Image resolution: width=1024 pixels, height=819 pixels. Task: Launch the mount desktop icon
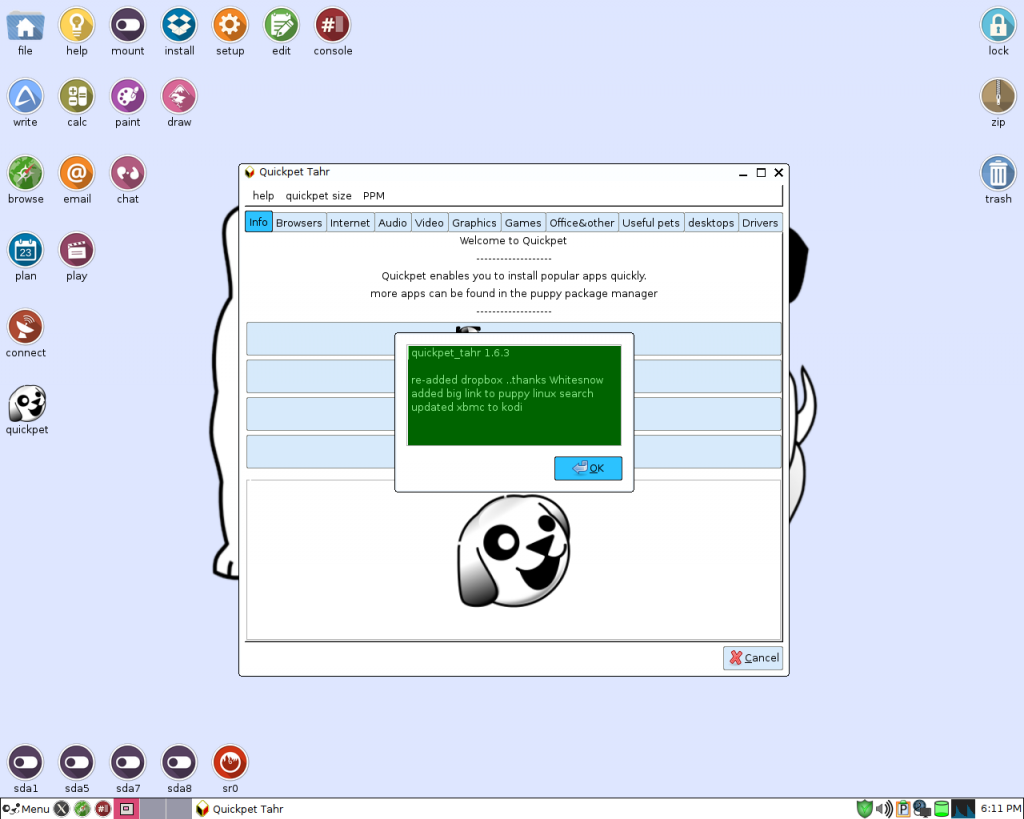(128, 25)
